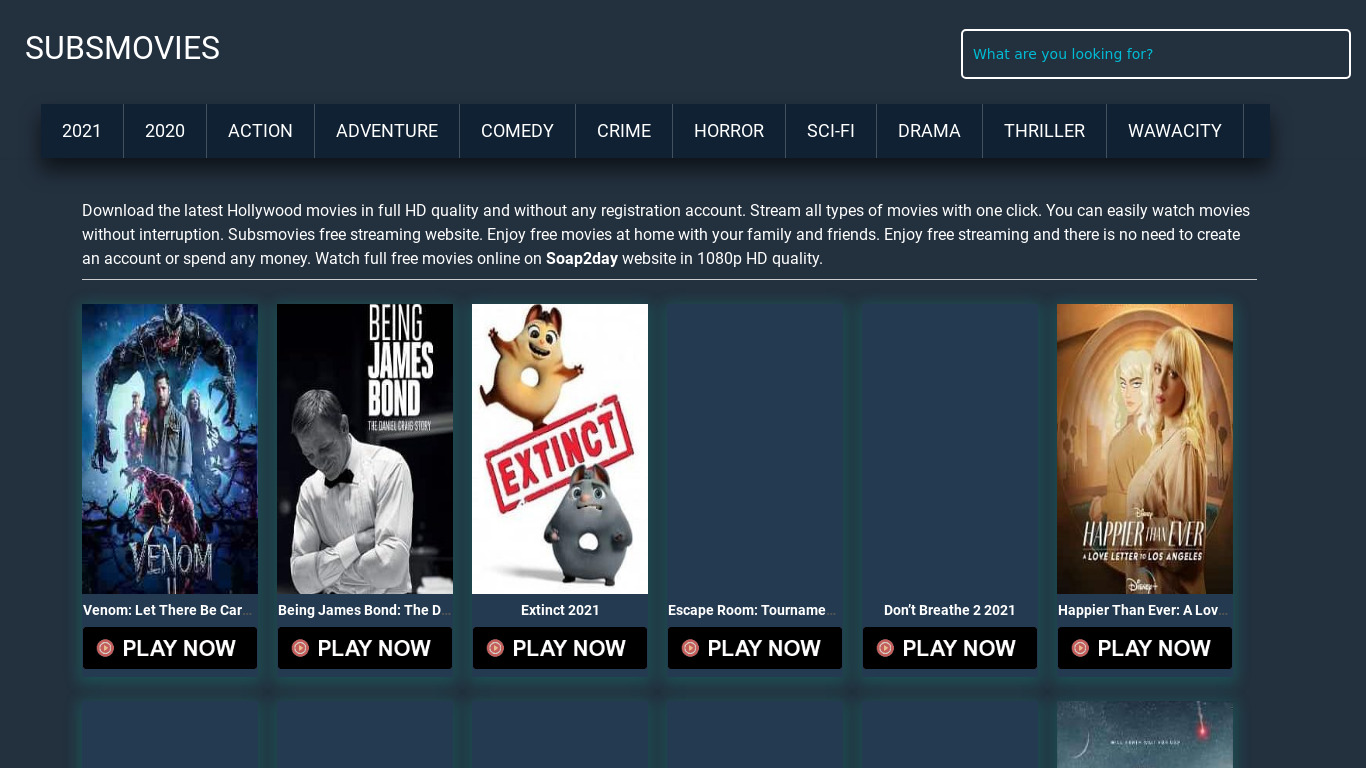Select the THRILLER genre
The image size is (1366, 768).
[1044, 131]
